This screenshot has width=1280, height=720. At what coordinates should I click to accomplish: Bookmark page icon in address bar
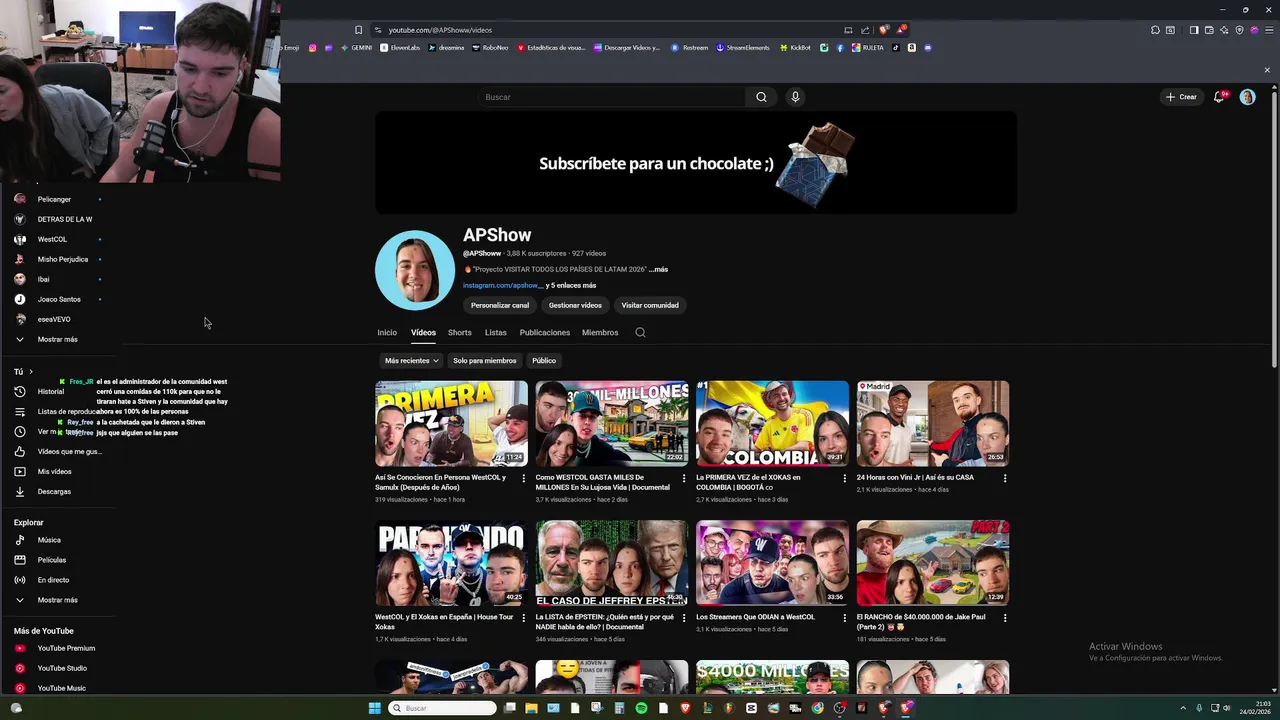click(358, 30)
